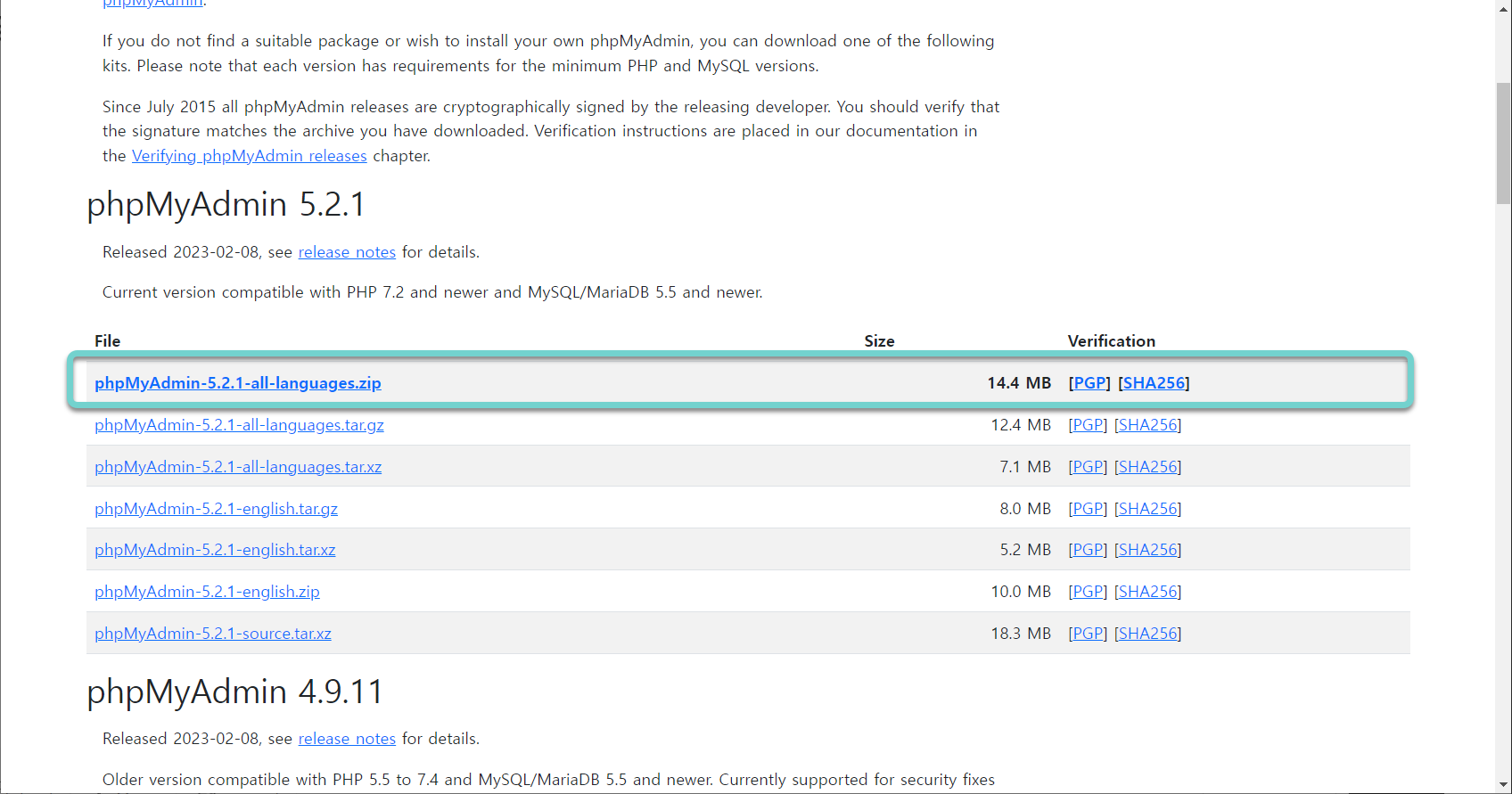The image size is (1512, 794).
Task: Select the 7.1 MB size value
Action: coord(1025,467)
